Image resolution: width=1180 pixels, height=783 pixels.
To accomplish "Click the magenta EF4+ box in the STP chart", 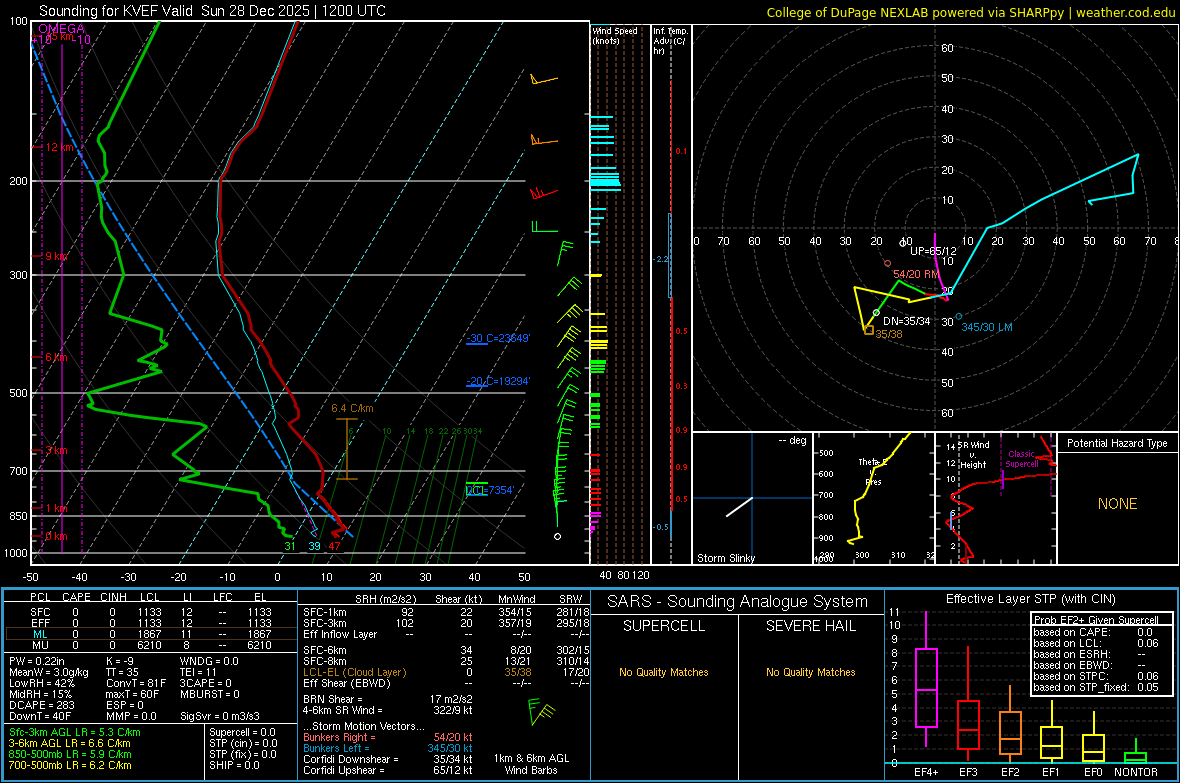I will pos(926,687).
